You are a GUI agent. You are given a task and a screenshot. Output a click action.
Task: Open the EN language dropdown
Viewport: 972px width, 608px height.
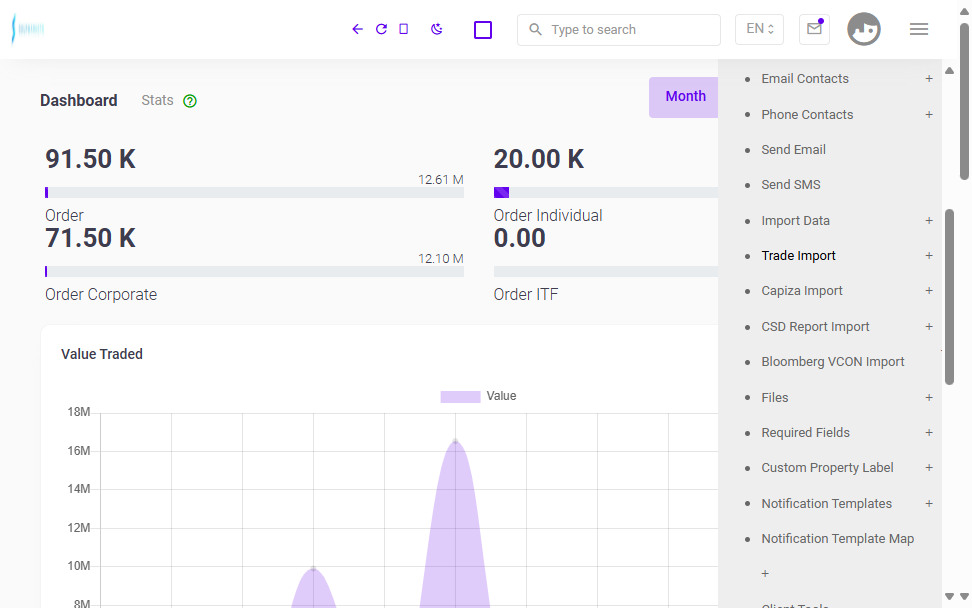[x=759, y=29]
